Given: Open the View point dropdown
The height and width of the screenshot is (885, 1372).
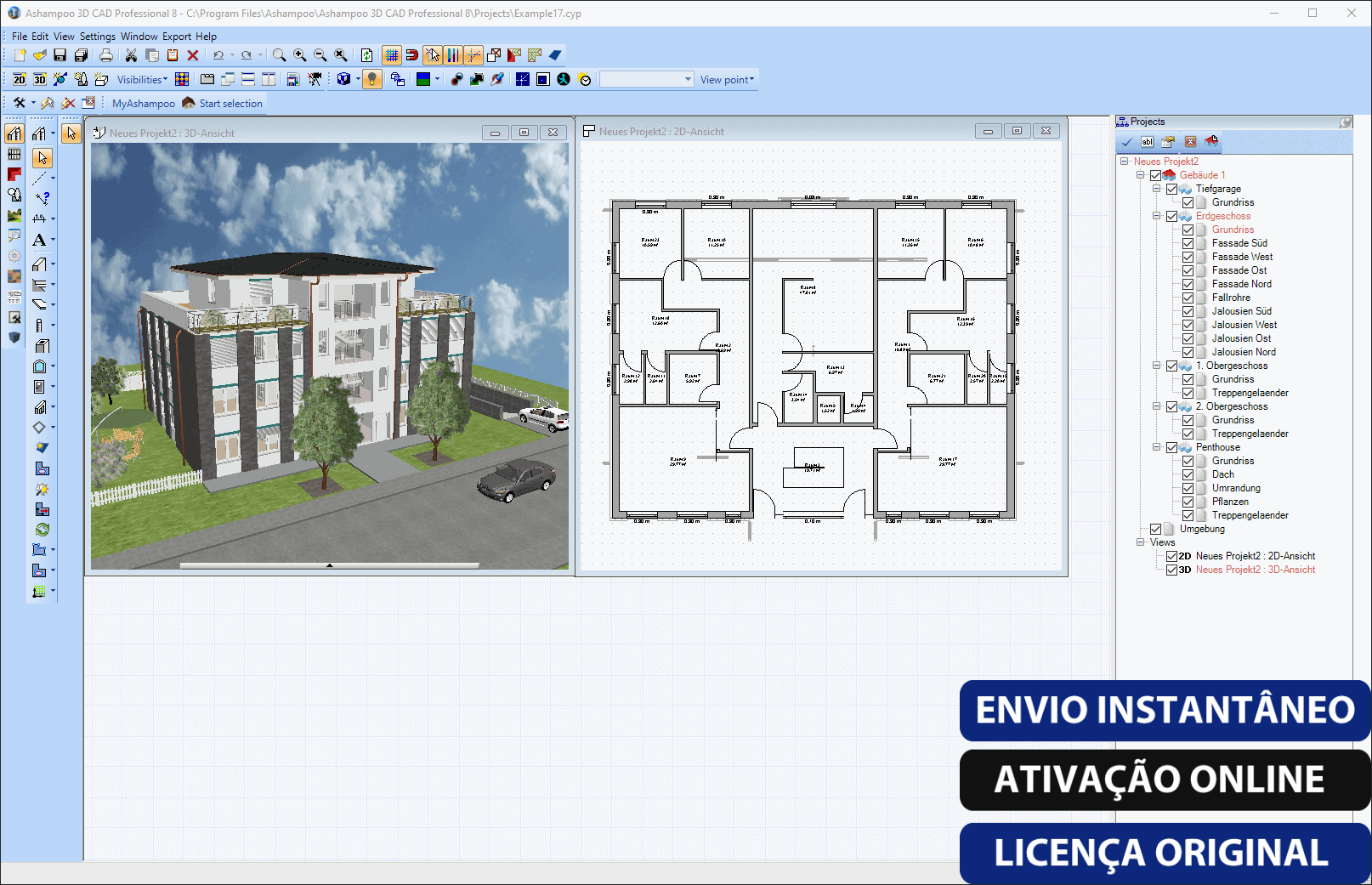Looking at the screenshot, I should coord(727,80).
